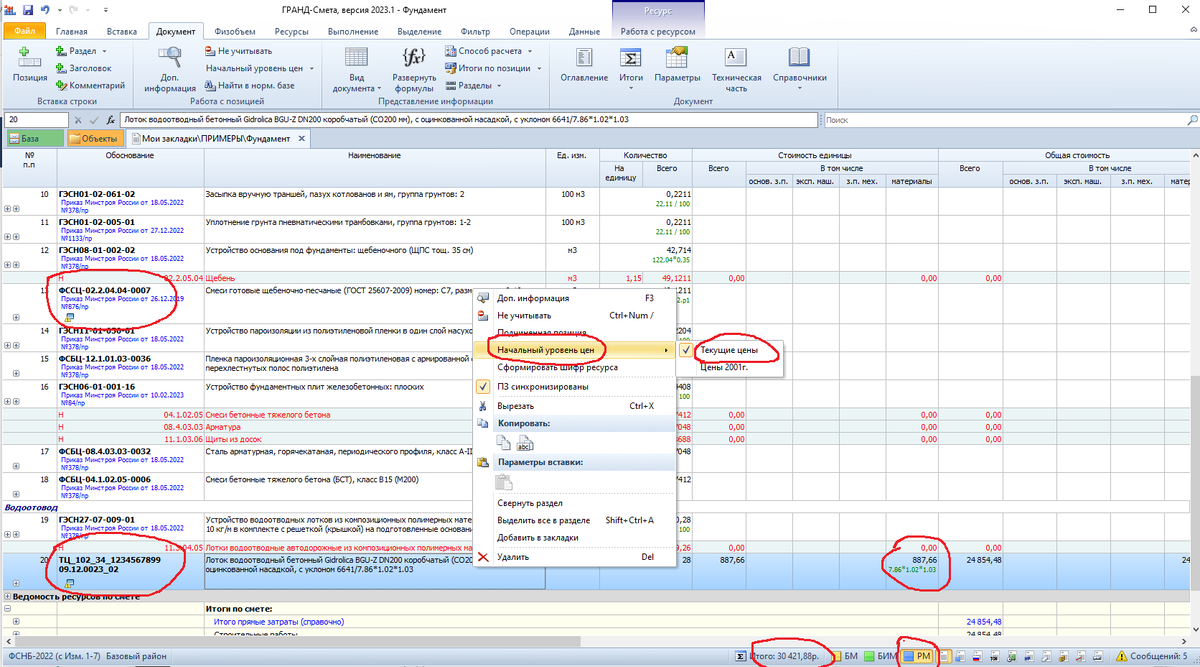Switch to the Ресурсы ribbon tab

pos(291,32)
